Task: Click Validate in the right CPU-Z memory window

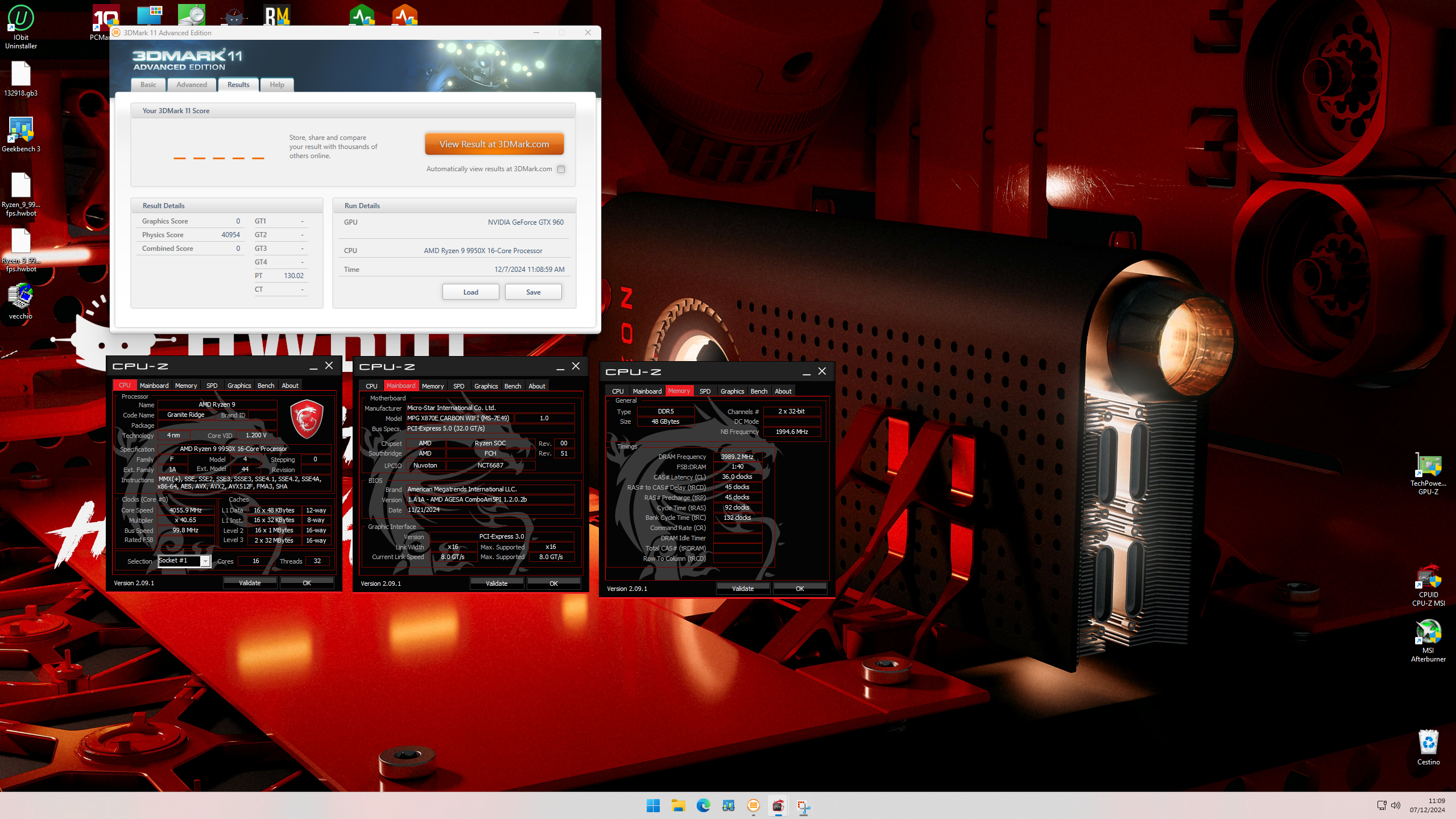Action: (743, 589)
